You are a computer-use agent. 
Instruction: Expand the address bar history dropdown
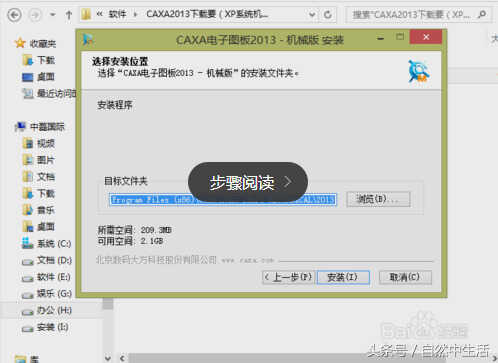[312, 15]
